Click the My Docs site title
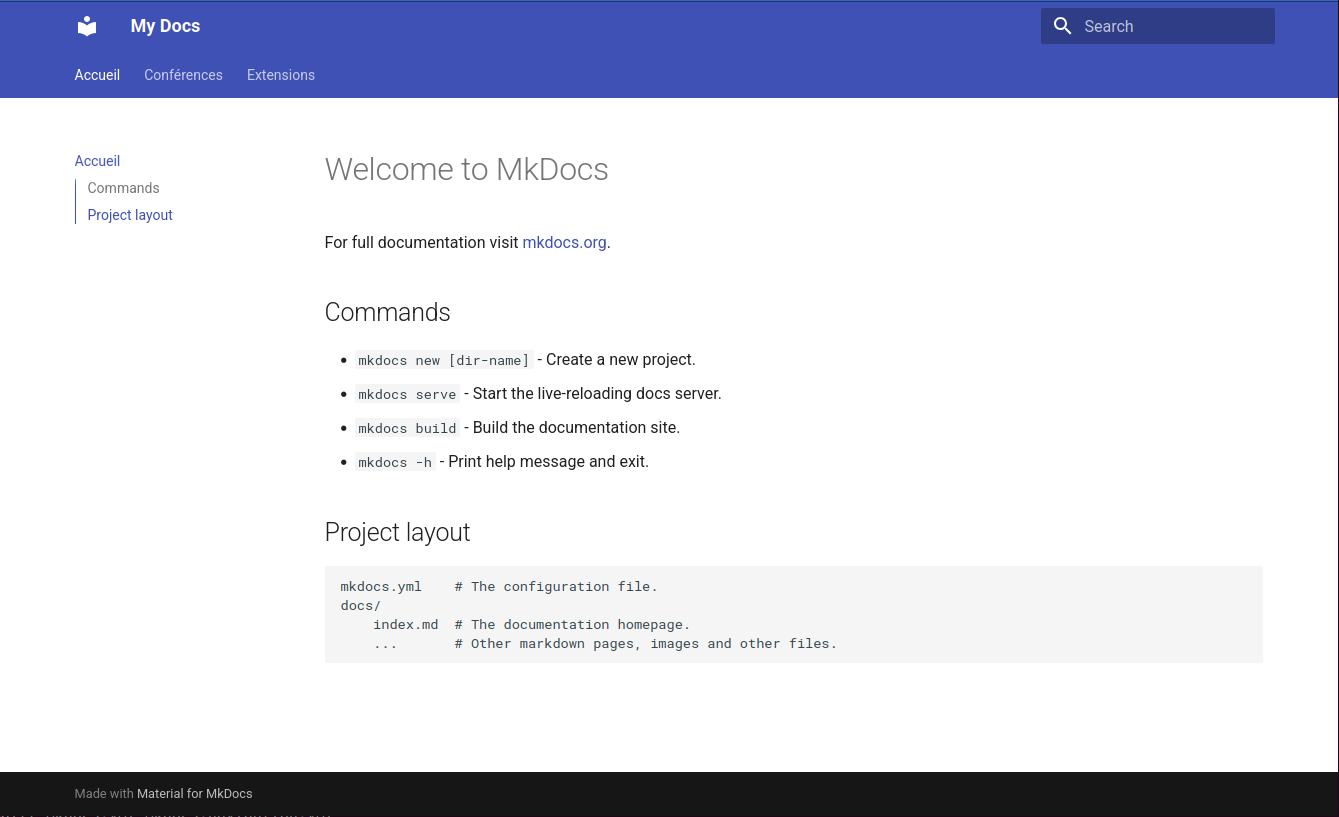Viewport: 1339px width, 817px height. [165, 26]
